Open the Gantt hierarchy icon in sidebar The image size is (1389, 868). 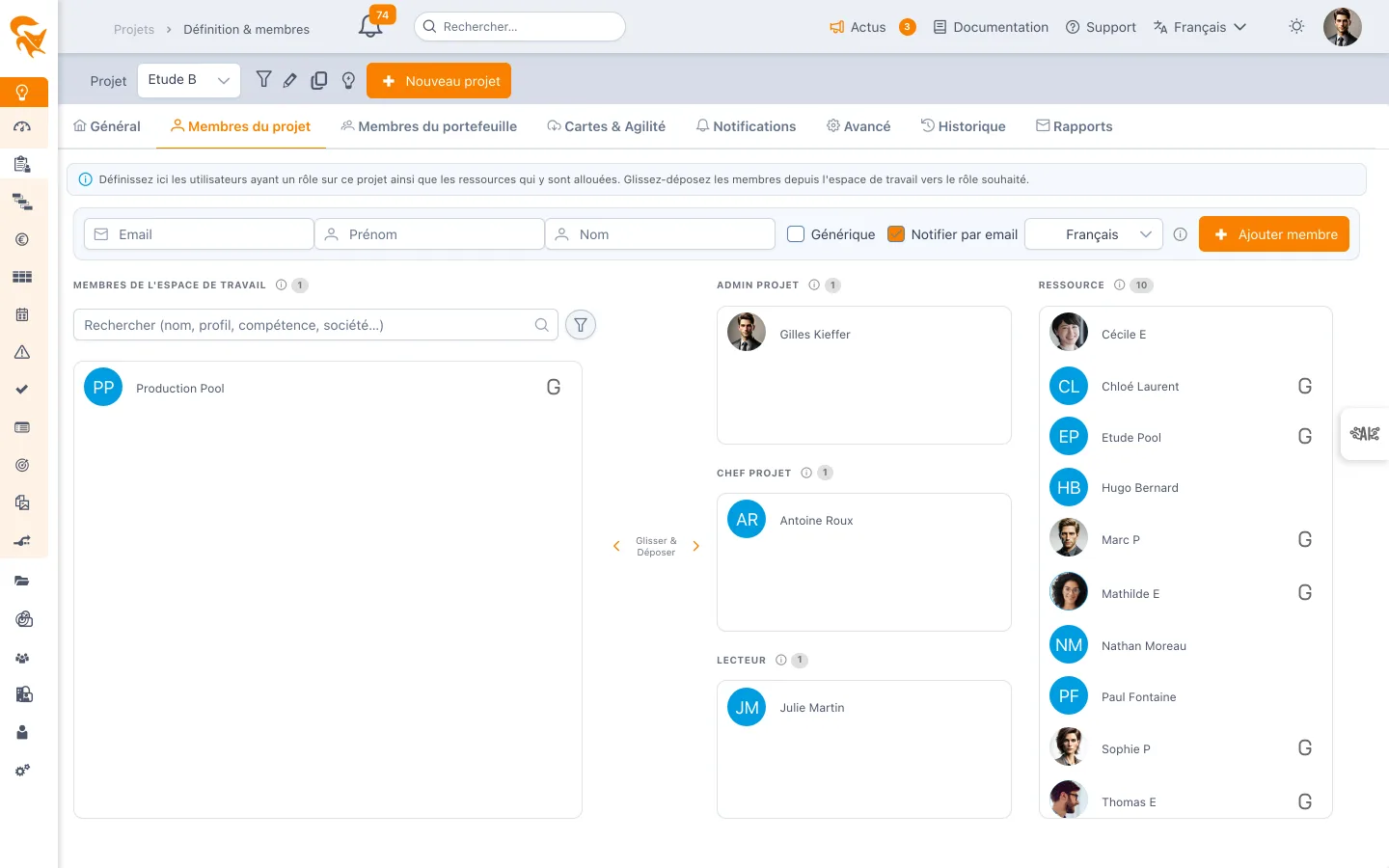pyautogui.click(x=22, y=202)
